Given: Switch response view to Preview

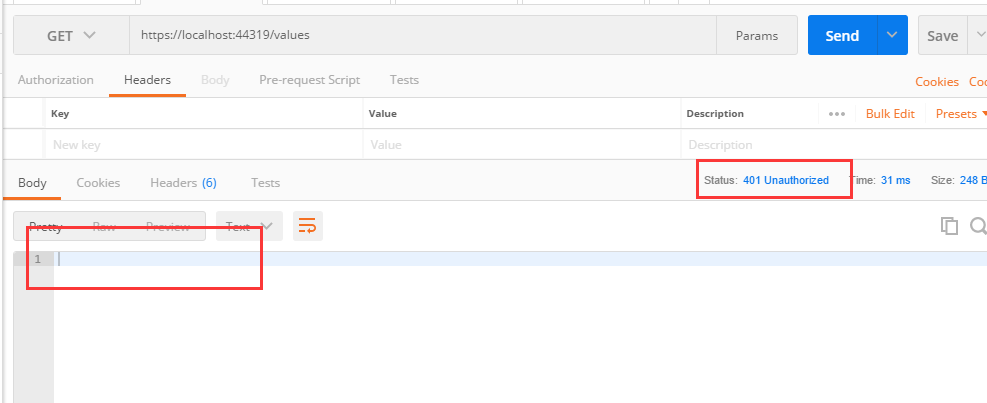Looking at the screenshot, I should [167, 226].
